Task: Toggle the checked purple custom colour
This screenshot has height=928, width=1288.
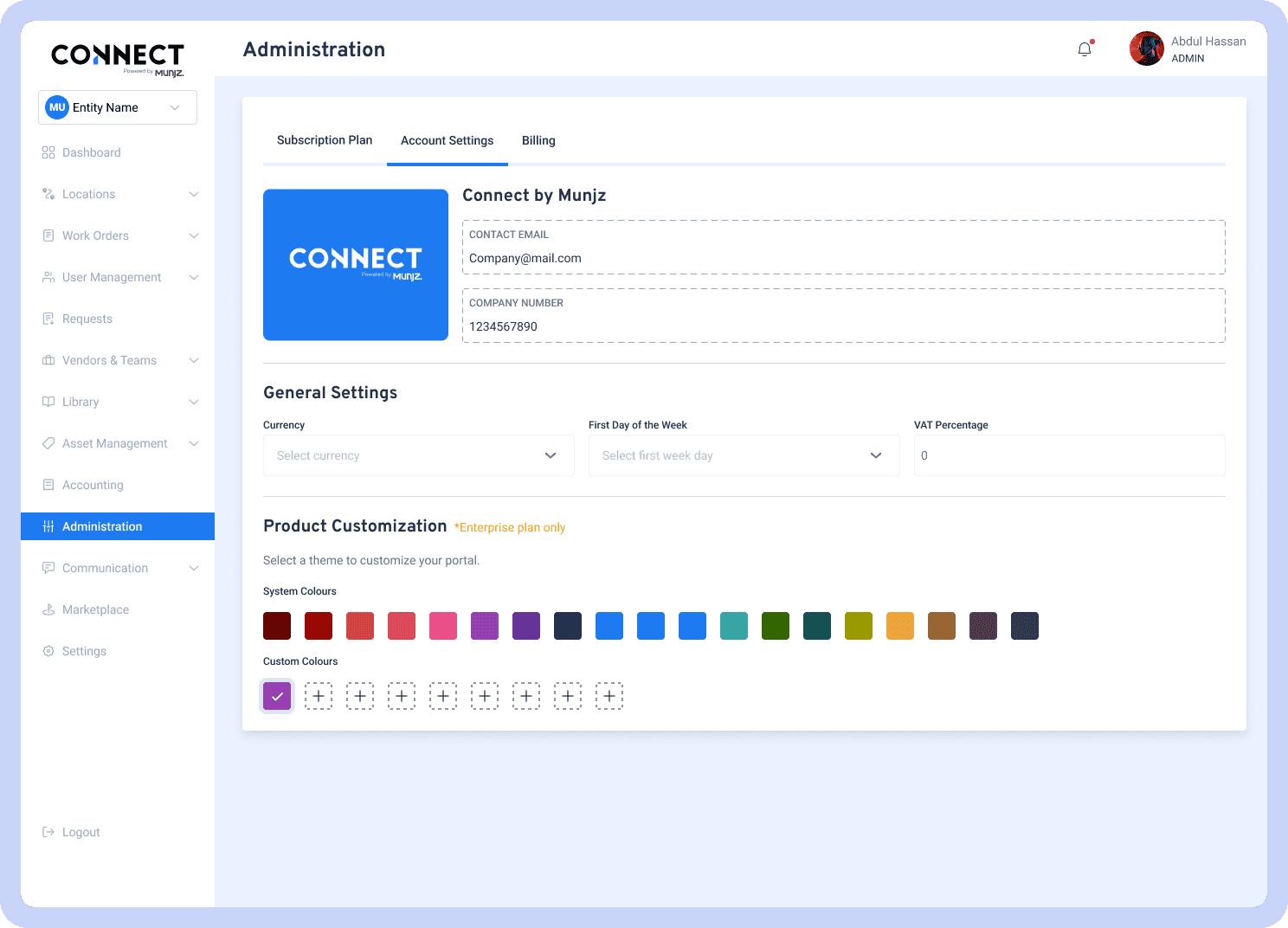Action: 277,696
